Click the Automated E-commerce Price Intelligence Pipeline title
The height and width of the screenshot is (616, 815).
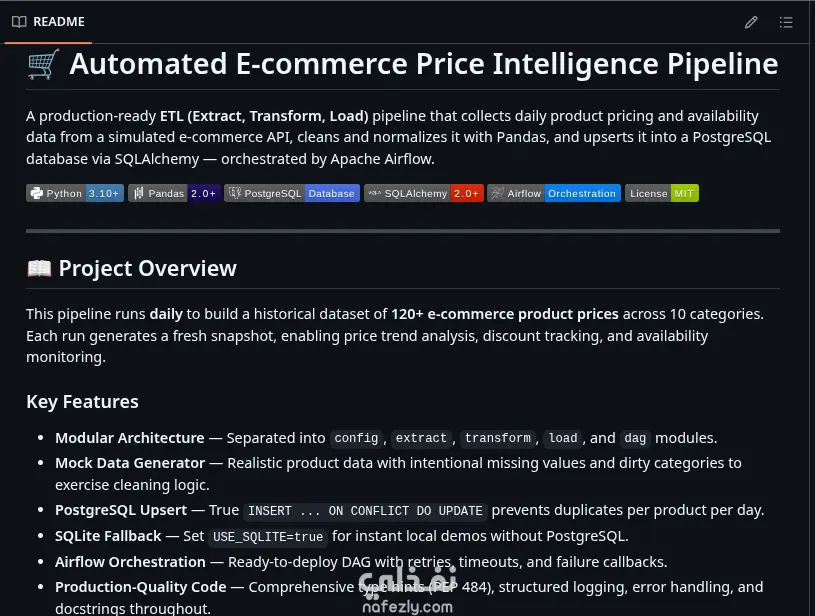tap(424, 64)
